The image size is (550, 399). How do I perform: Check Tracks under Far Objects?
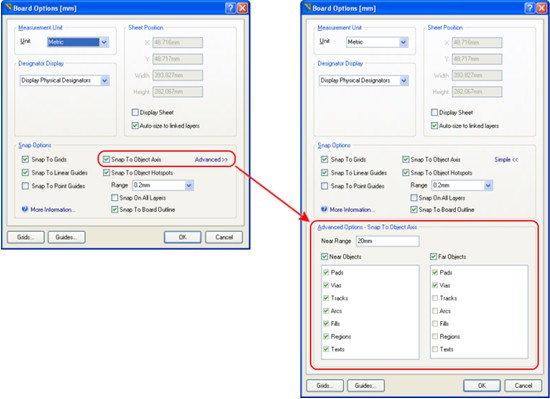click(435, 298)
